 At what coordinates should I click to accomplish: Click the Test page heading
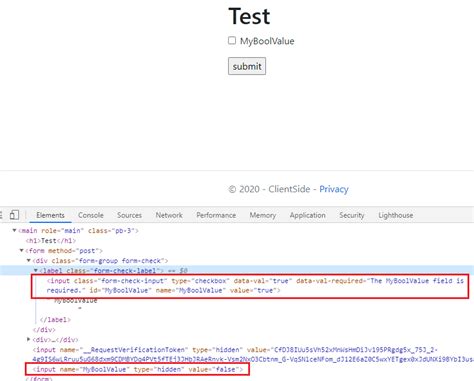pos(249,16)
